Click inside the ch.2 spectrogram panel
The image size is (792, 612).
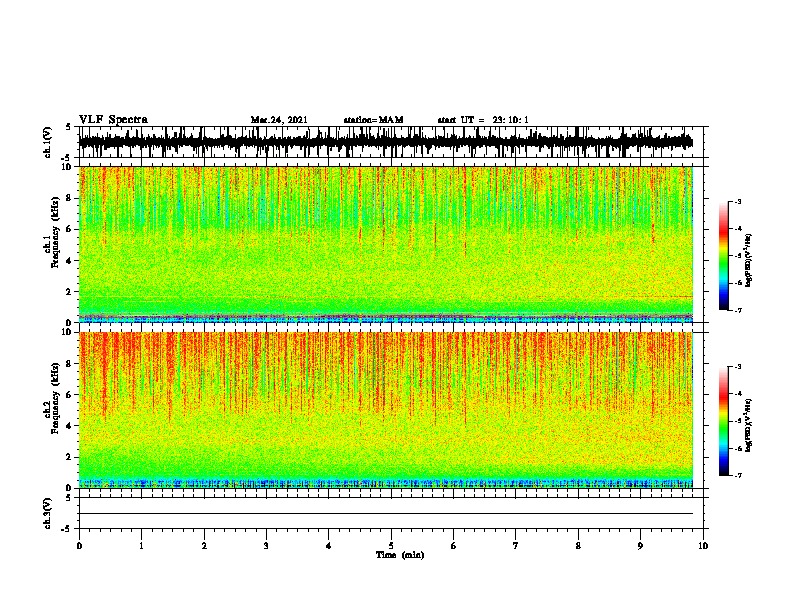coord(385,410)
